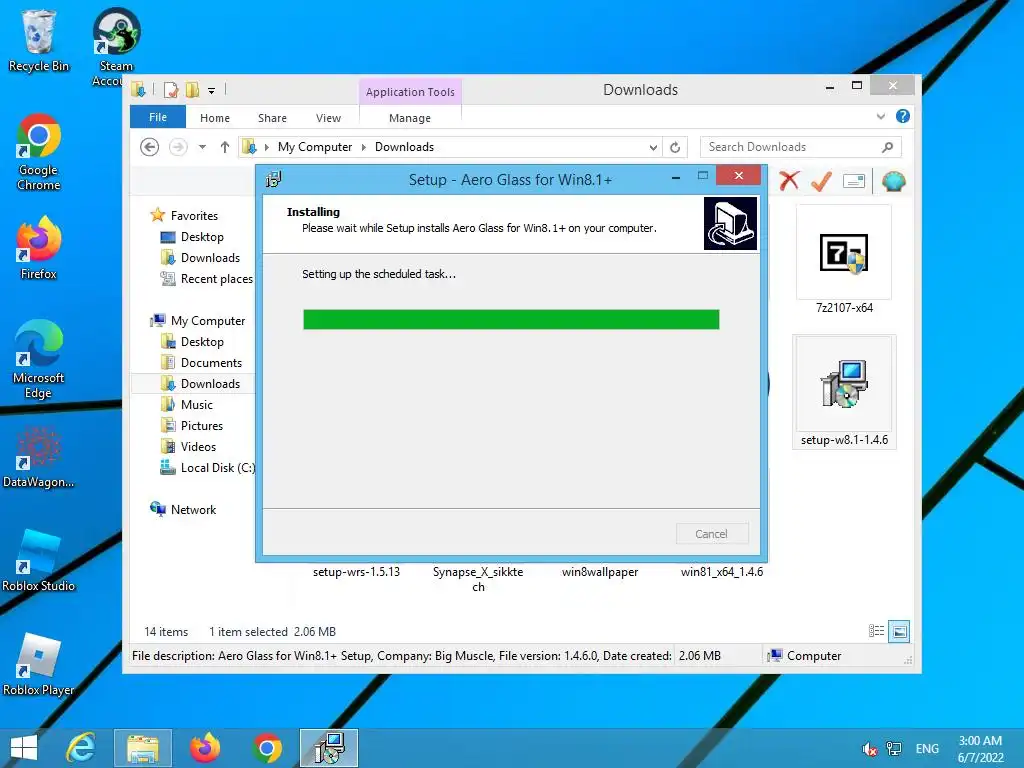This screenshot has height=768, width=1024.
Task: Click the rename icon in Explorer ribbon
Action: click(x=854, y=181)
